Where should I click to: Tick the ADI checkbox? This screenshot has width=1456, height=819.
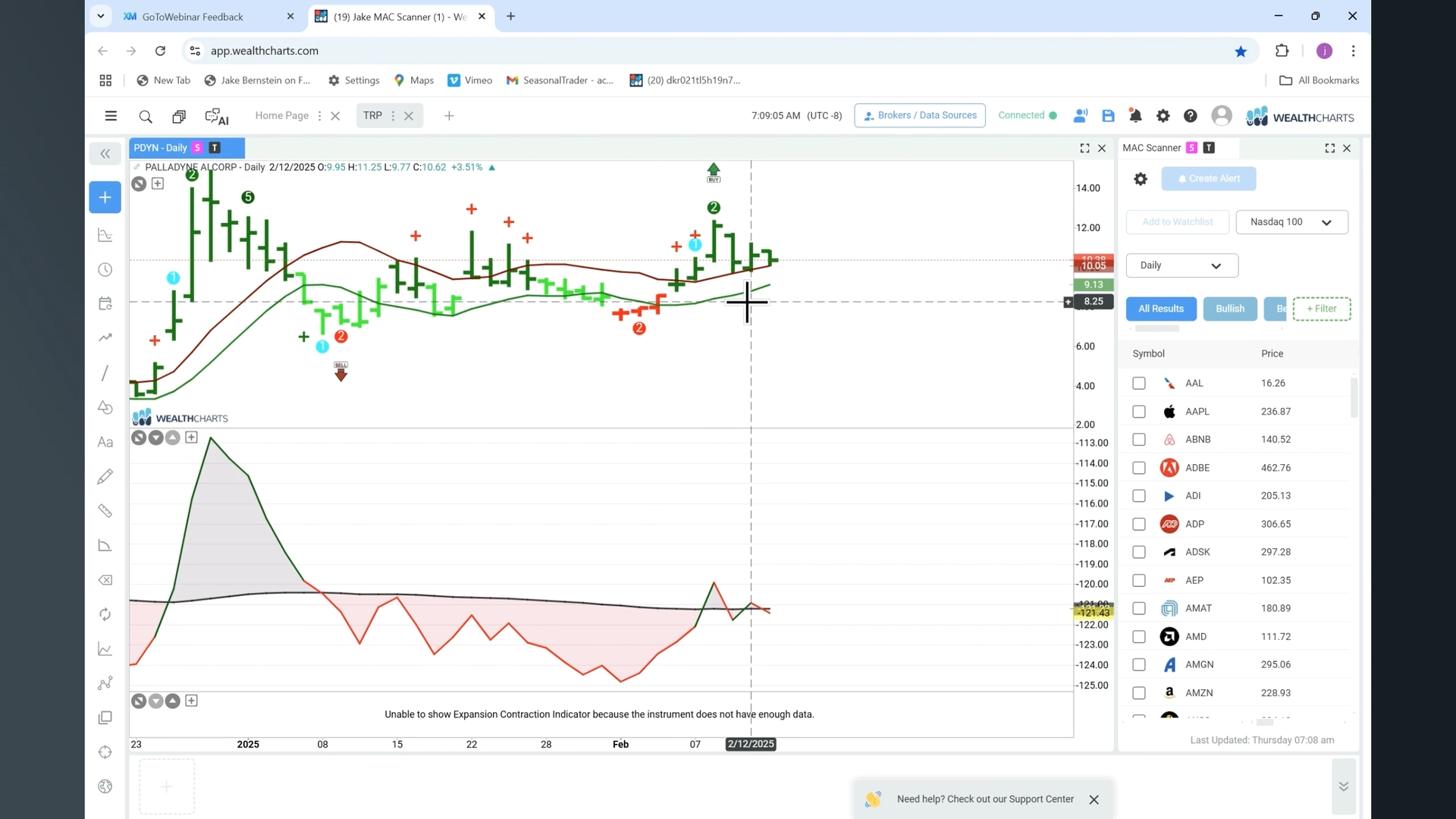tap(1139, 496)
